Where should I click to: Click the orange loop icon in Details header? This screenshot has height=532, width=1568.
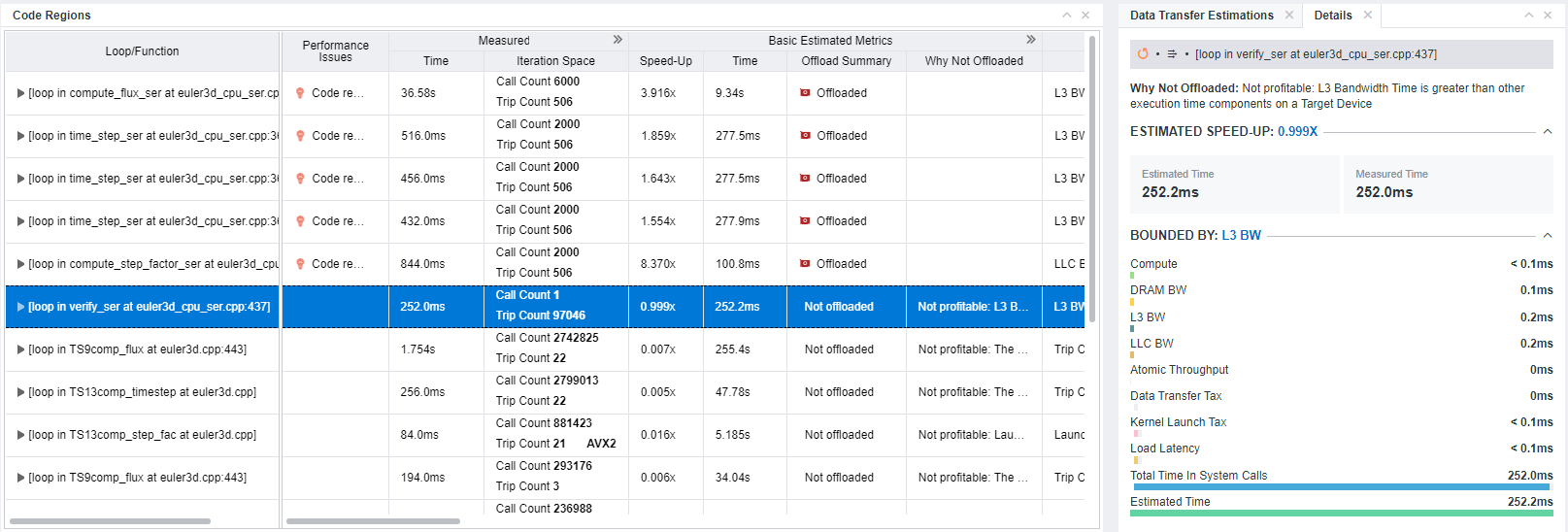[1143, 54]
